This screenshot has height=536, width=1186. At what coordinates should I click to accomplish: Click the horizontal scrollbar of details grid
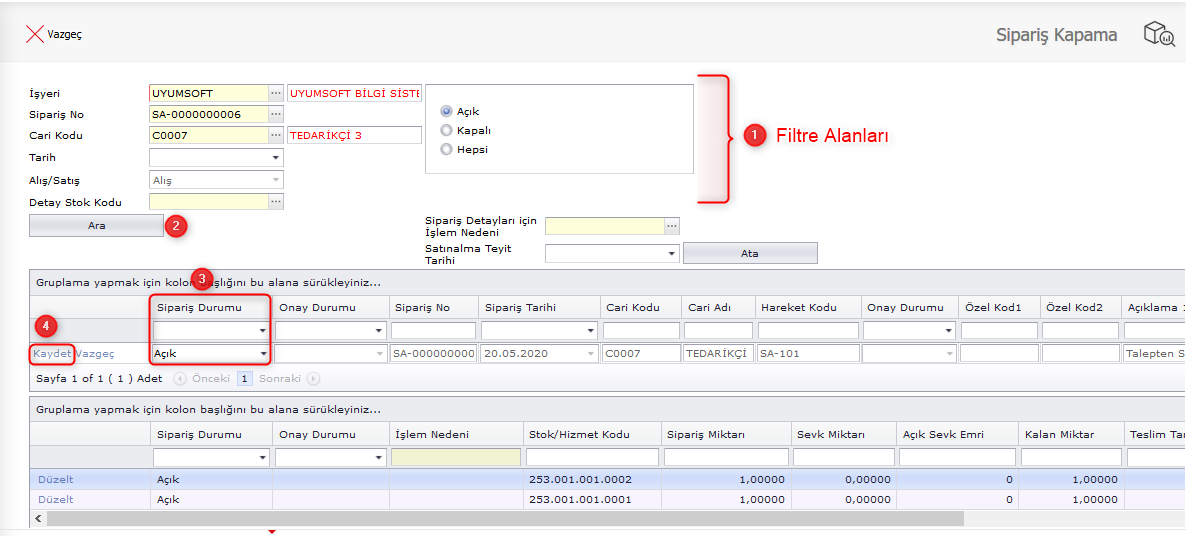click(500, 519)
